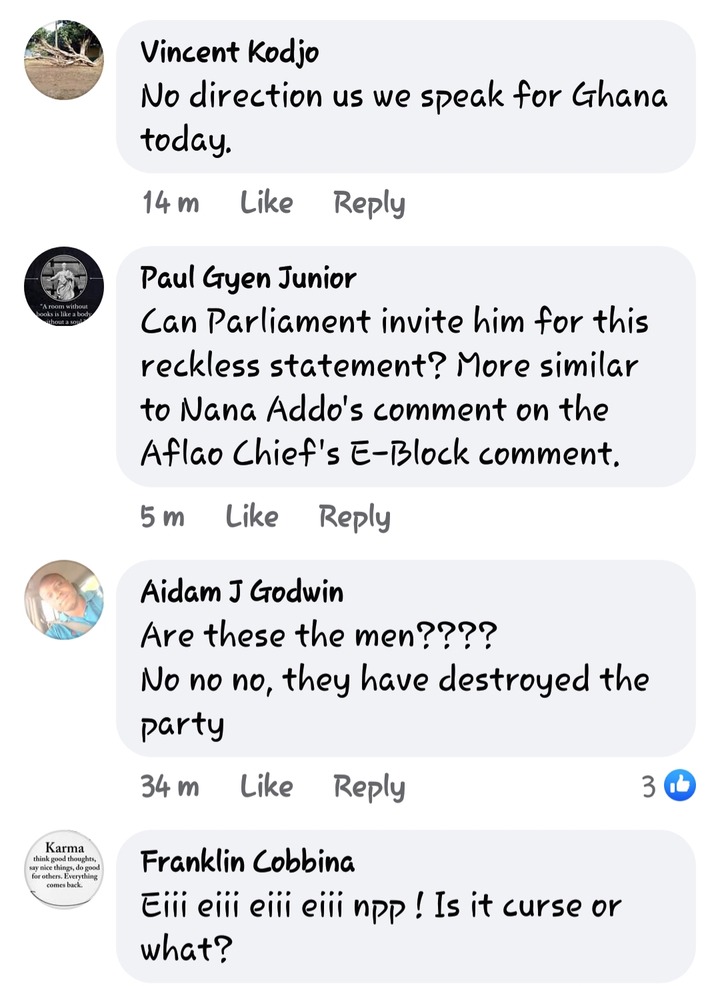720x986 pixels.
Task: Select Franklin Cobbina's comment bubble text
Action: (x=380, y=927)
